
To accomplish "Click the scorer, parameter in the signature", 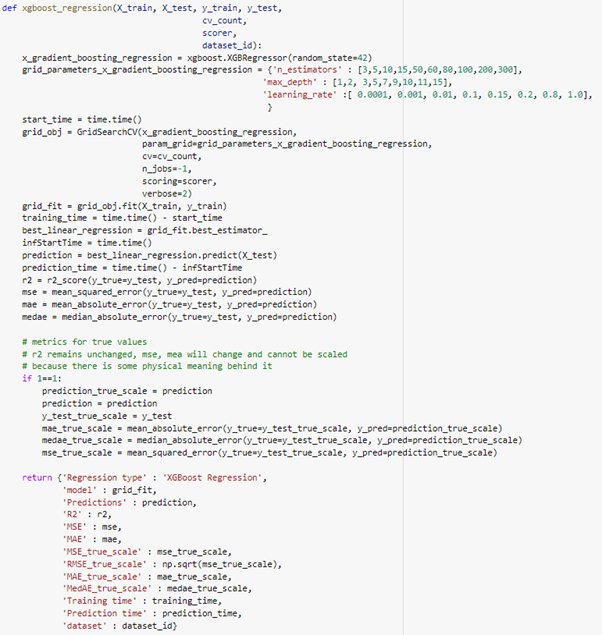I will 219,33.
